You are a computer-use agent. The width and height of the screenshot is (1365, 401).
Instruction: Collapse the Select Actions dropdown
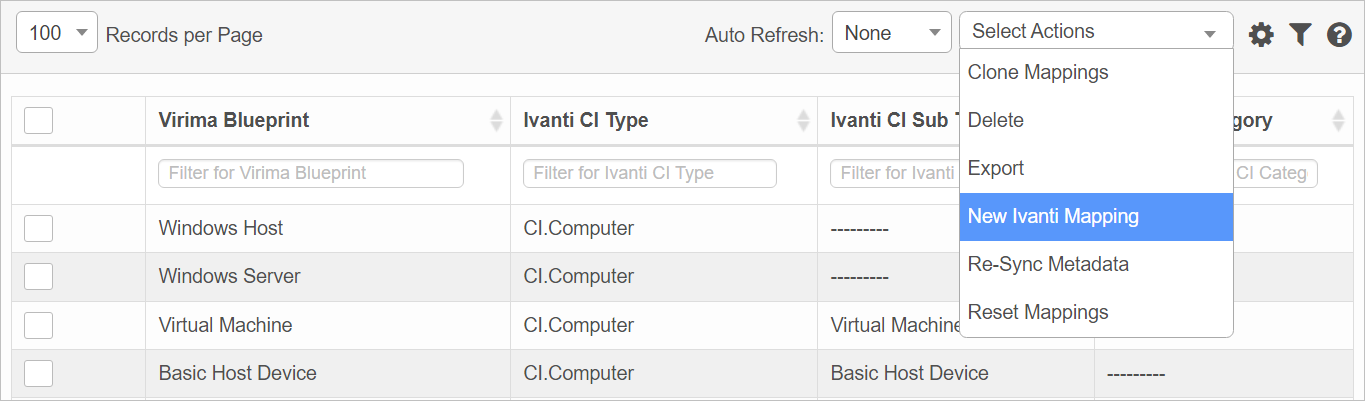tap(1096, 32)
